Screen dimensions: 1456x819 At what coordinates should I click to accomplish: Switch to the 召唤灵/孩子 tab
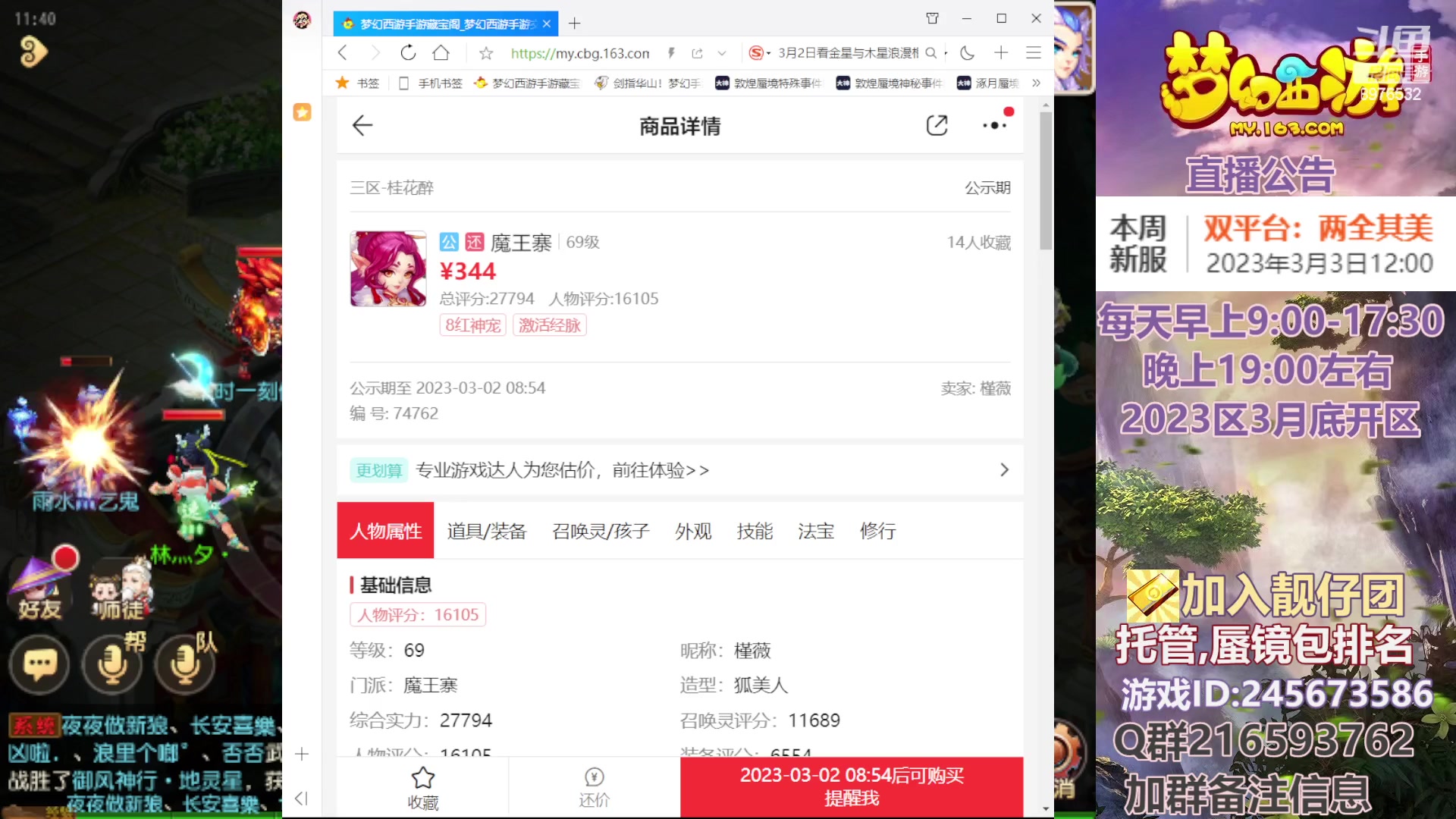point(601,531)
